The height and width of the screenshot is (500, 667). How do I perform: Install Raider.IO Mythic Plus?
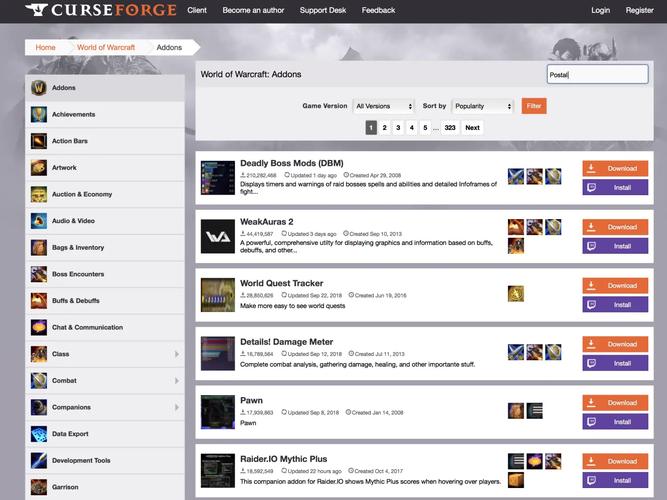[615, 480]
